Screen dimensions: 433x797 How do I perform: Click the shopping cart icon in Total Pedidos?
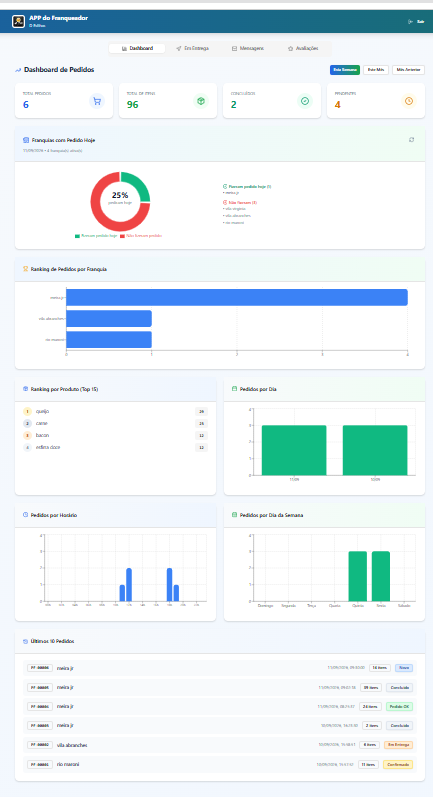(97, 101)
